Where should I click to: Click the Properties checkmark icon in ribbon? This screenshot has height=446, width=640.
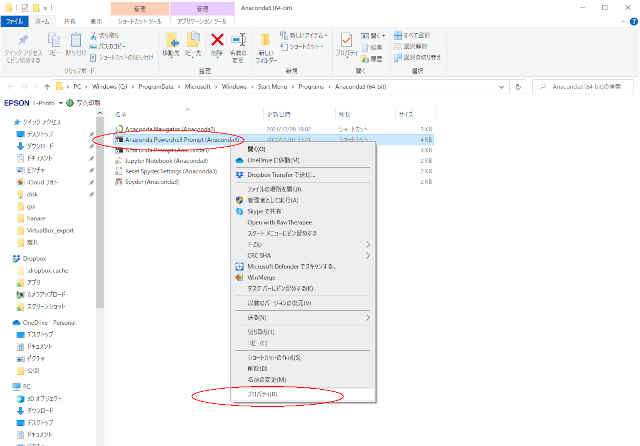point(347,41)
